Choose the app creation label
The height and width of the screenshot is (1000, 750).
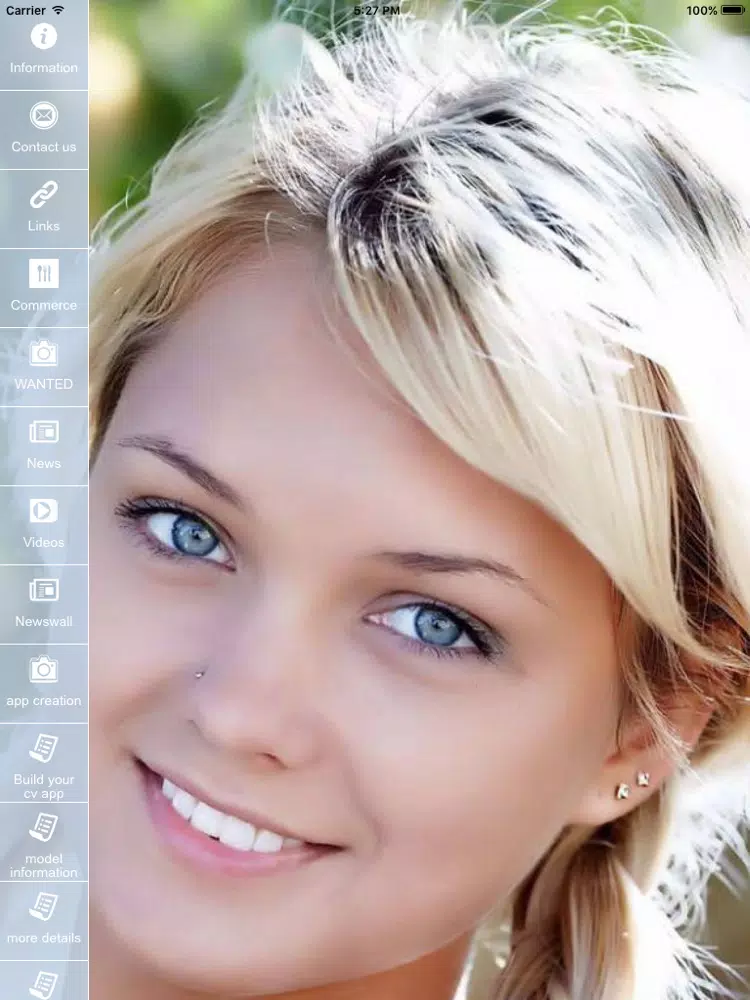pos(43,701)
